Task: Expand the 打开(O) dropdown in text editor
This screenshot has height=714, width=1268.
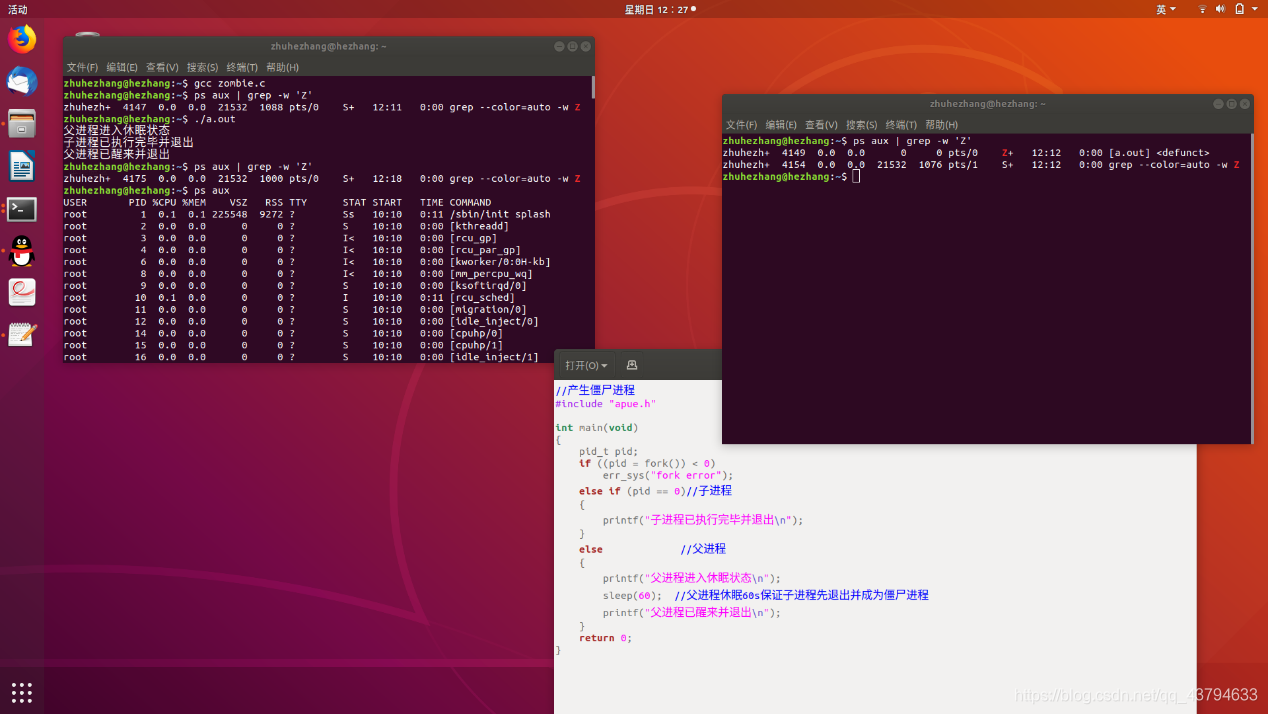Action: click(x=586, y=365)
